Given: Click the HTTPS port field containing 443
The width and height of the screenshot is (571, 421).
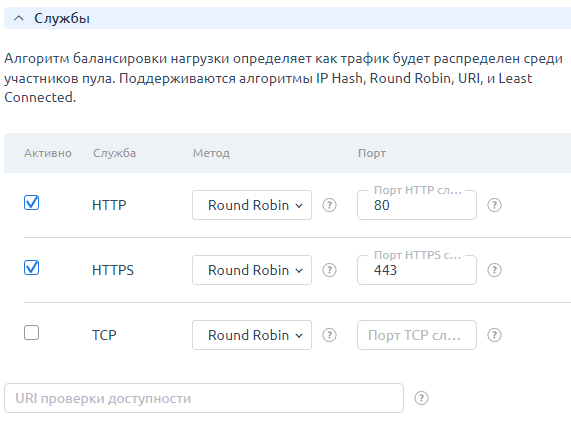Looking at the screenshot, I should point(417,270).
